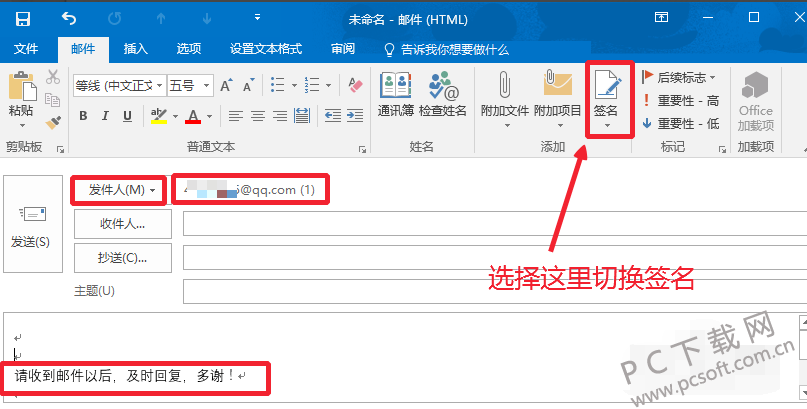This screenshot has height=409, width=807.
Task: Click the previous item up arrow
Action: pyautogui.click(x=161, y=19)
